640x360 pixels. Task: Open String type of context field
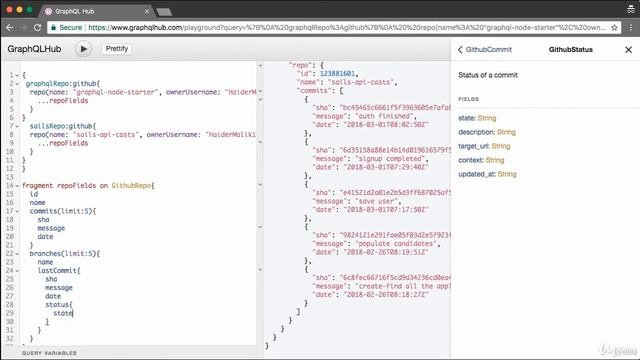(x=495, y=160)
